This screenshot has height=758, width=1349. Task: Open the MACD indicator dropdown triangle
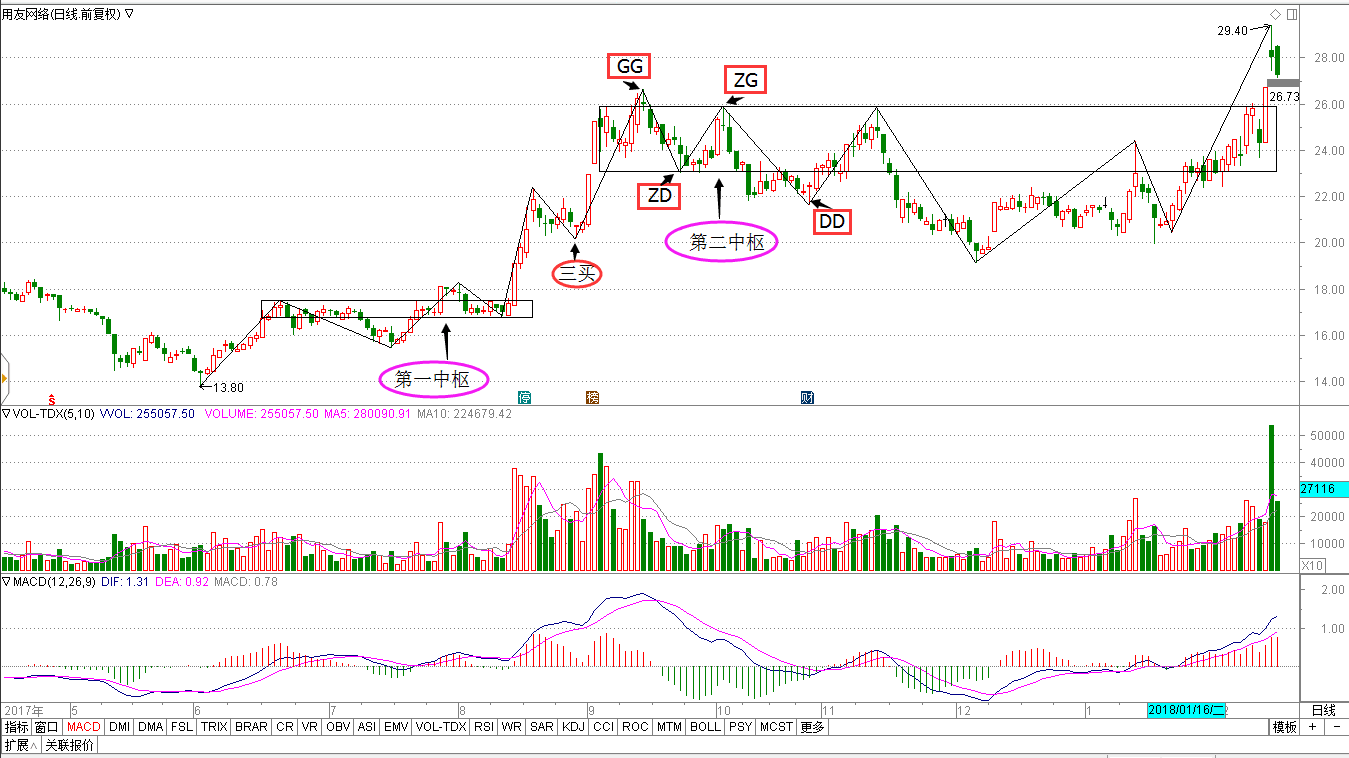tap(6, 581)
